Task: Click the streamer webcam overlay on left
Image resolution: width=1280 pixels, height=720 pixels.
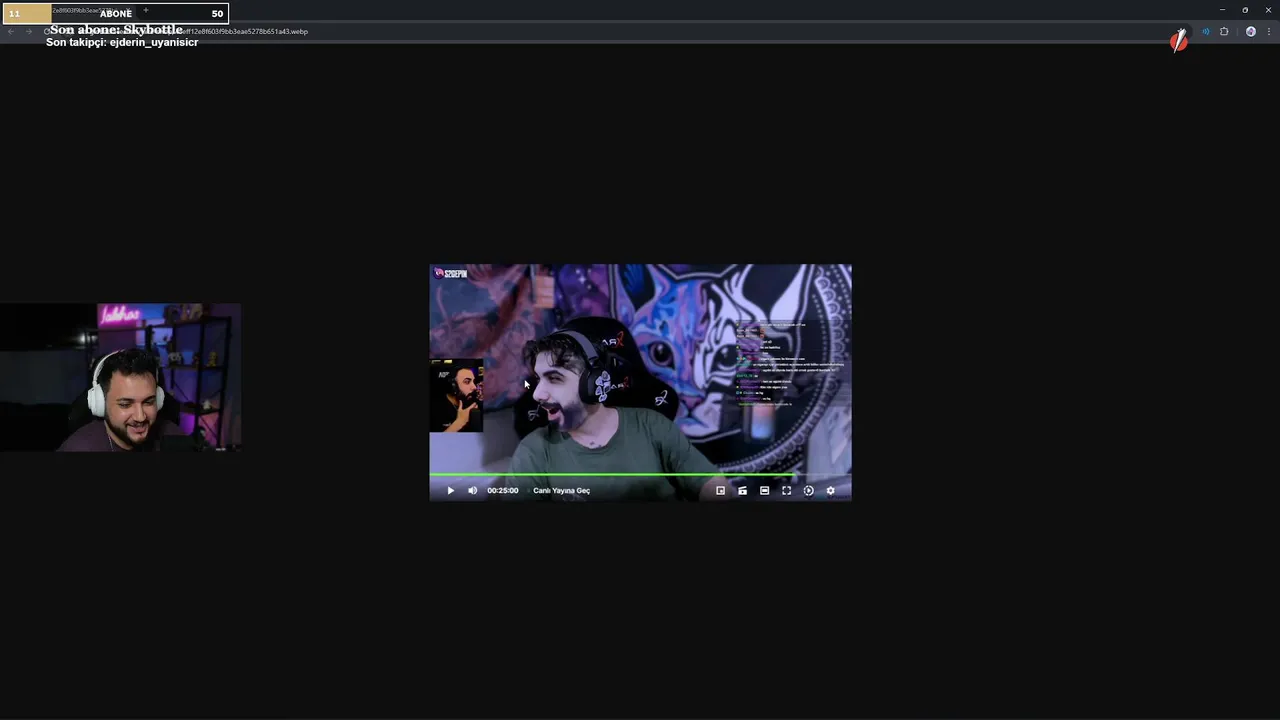Action: click(120, 378)
